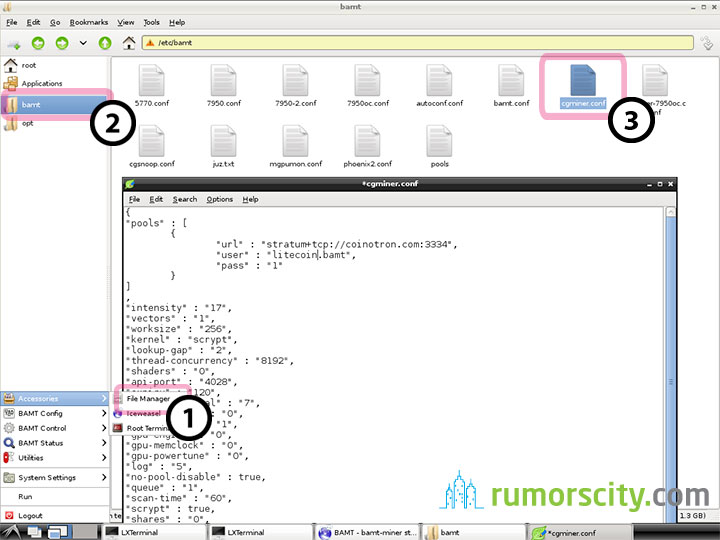
Task: Open the file manager Help menu
Action: tap(177, 22)
